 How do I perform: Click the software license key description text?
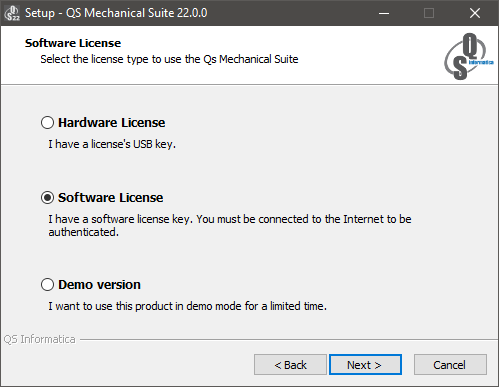pos(230,225)
